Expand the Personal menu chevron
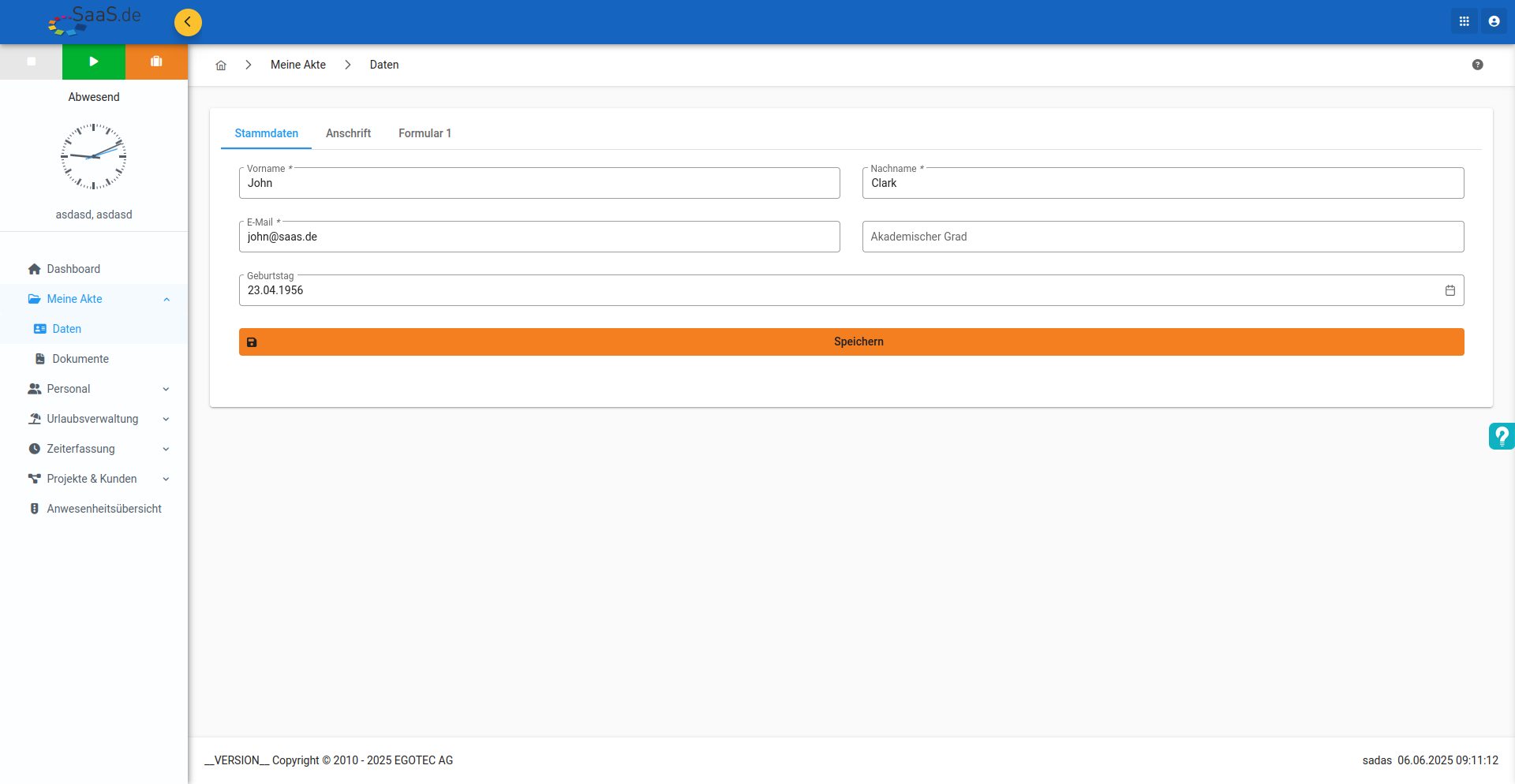This screenshot has height=784, width=1515. (166, 389)
